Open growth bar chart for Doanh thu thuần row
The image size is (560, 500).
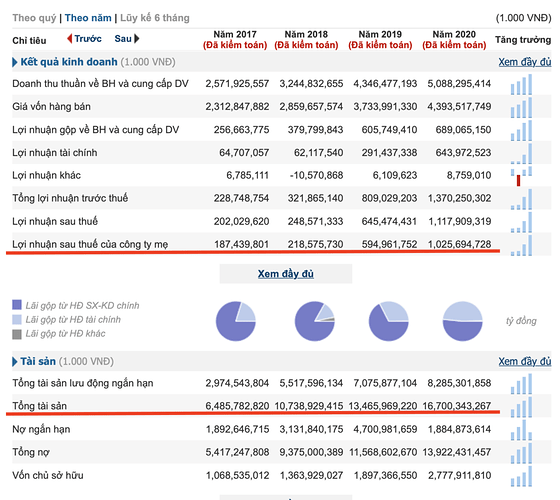(x=521, y=84)
